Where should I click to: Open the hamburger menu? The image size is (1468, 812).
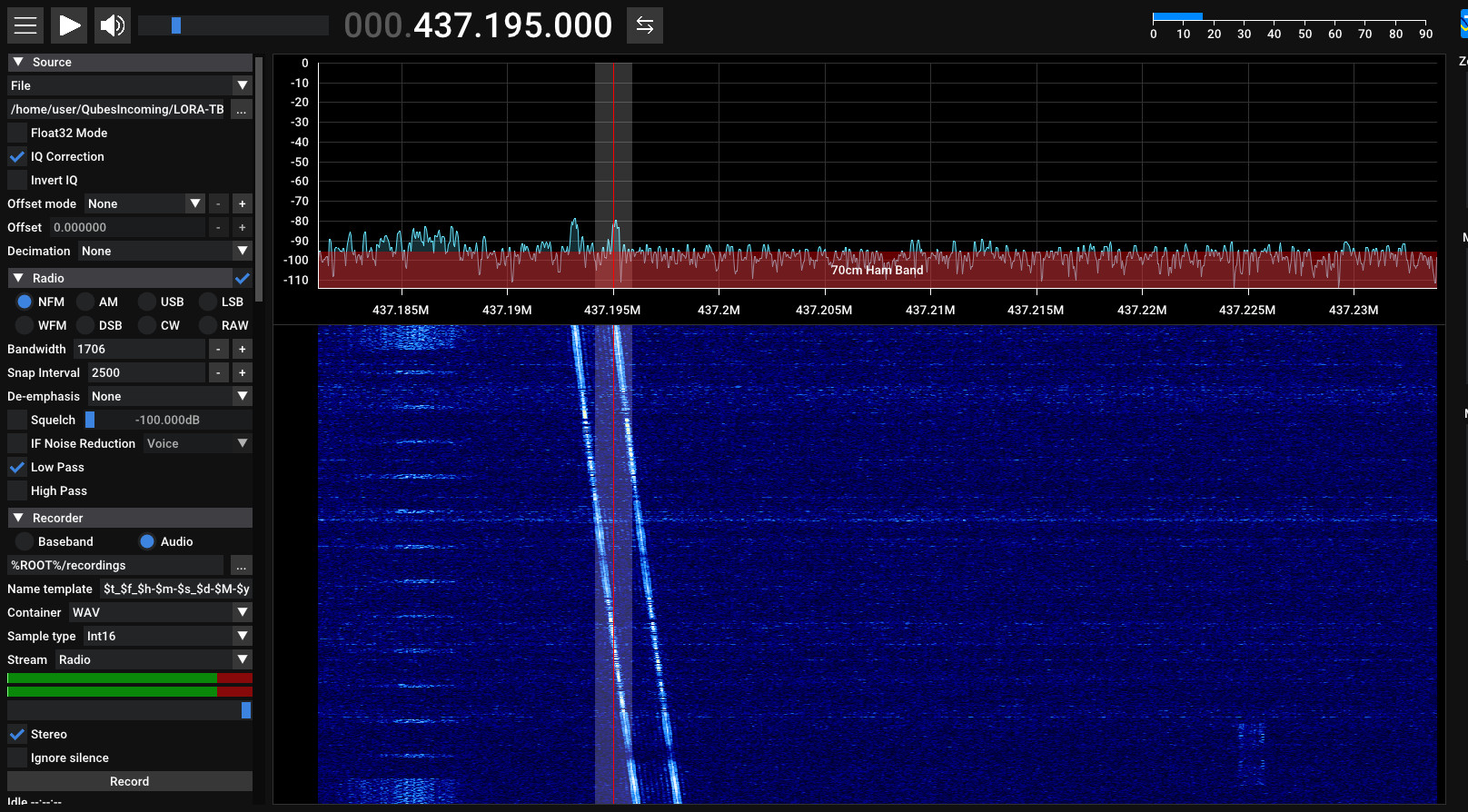(x=25, y=25)
